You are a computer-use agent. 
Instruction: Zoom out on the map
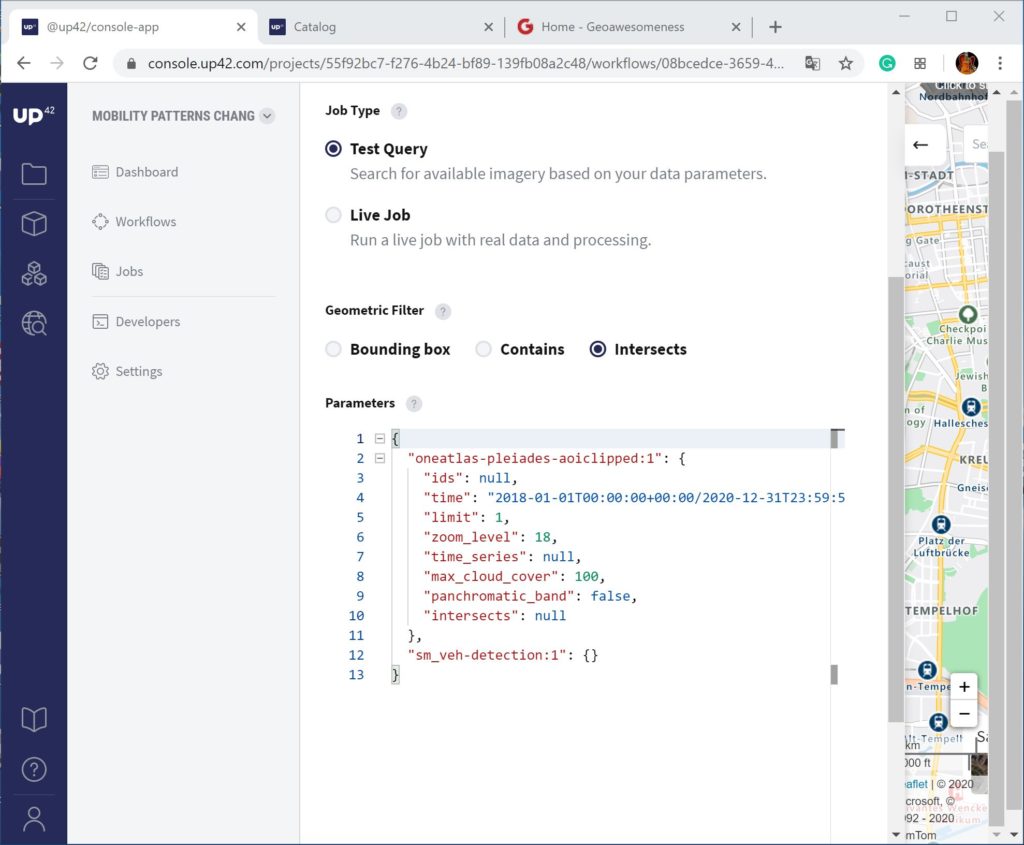(x=964, y=713)
